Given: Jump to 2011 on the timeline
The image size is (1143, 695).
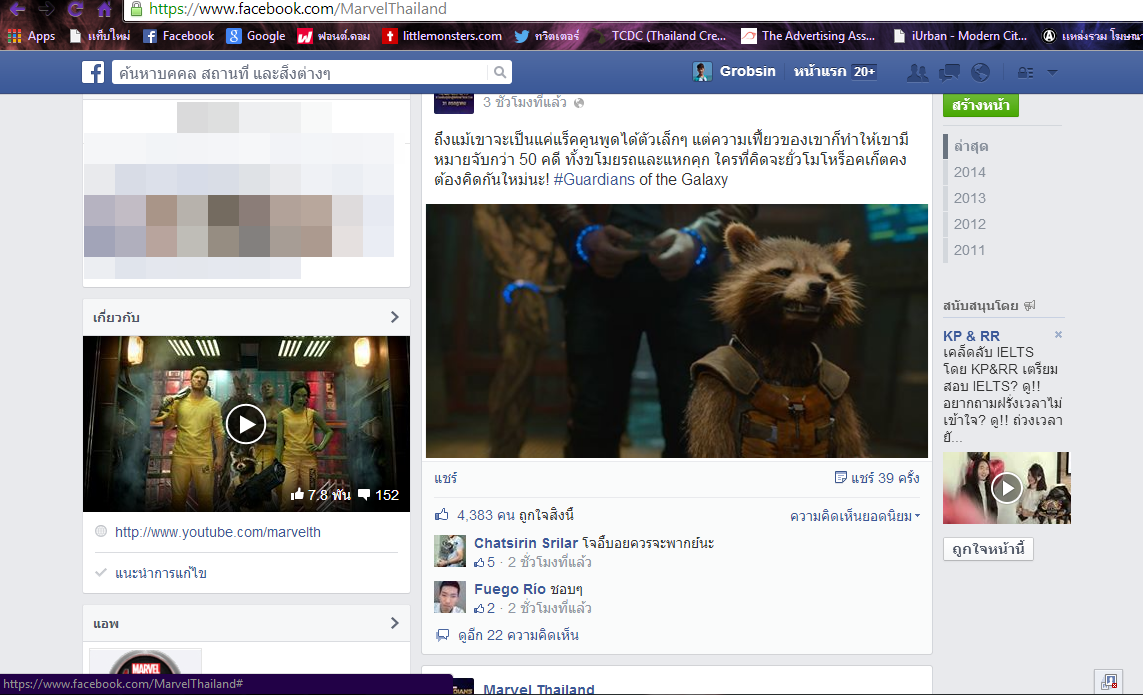Looking at the screenshot, I should [x=970, y=250].
